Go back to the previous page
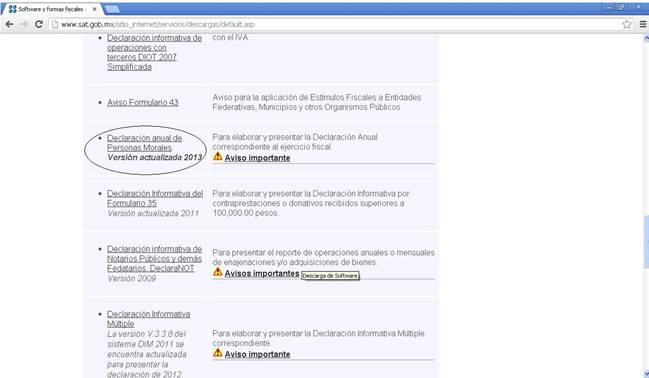 coord(9,24)
